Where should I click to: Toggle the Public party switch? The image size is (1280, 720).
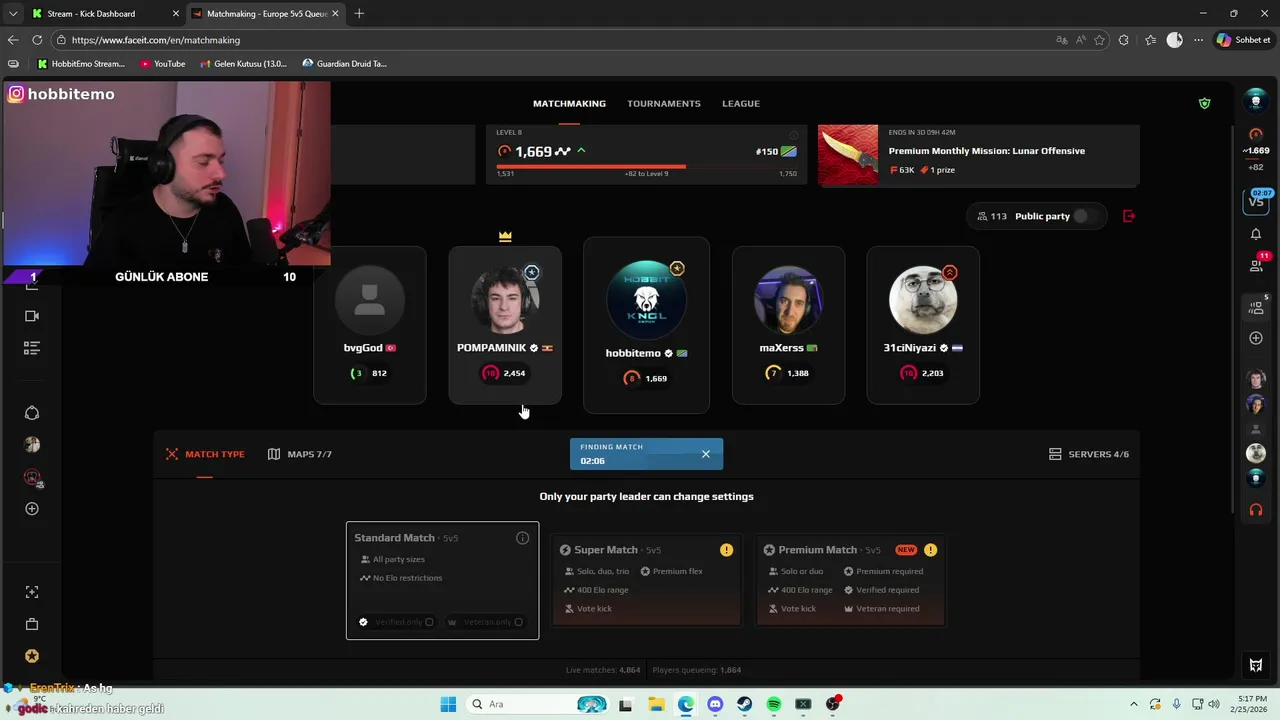[x=1084, y=216]
